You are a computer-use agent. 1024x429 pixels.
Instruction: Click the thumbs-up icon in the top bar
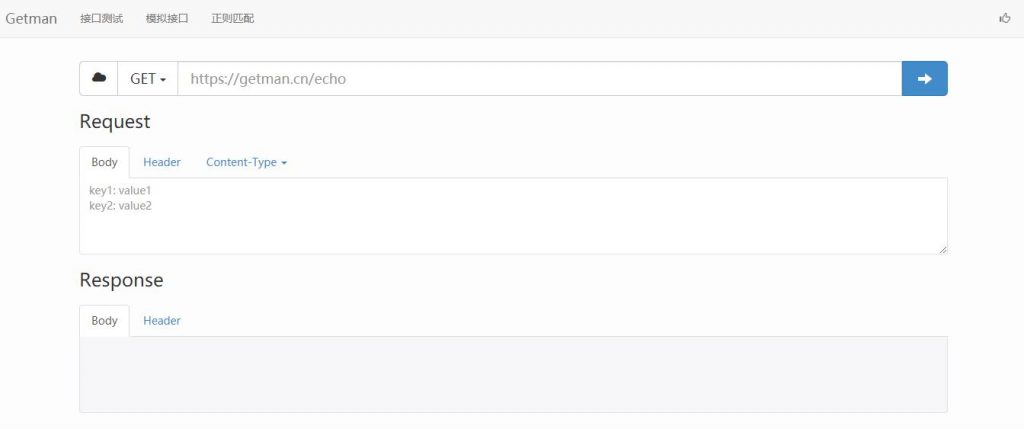pyautogui.click(x=1005, y=18)
